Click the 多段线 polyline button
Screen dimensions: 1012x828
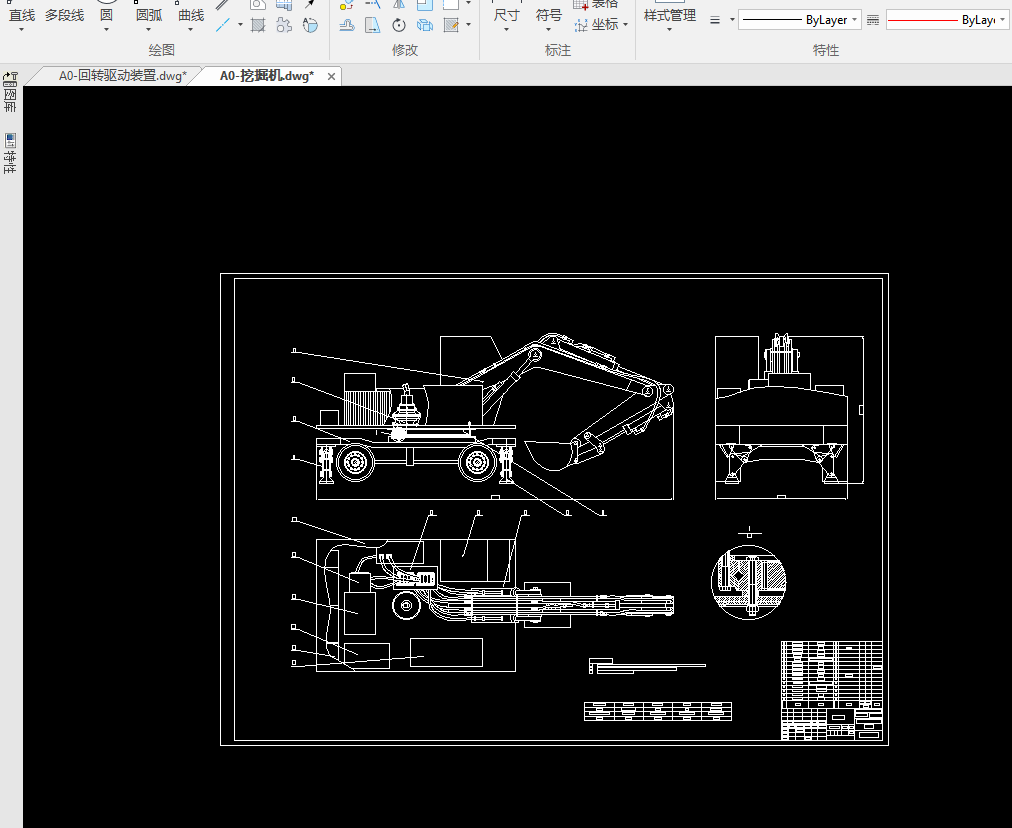click(x=64, y=15)
